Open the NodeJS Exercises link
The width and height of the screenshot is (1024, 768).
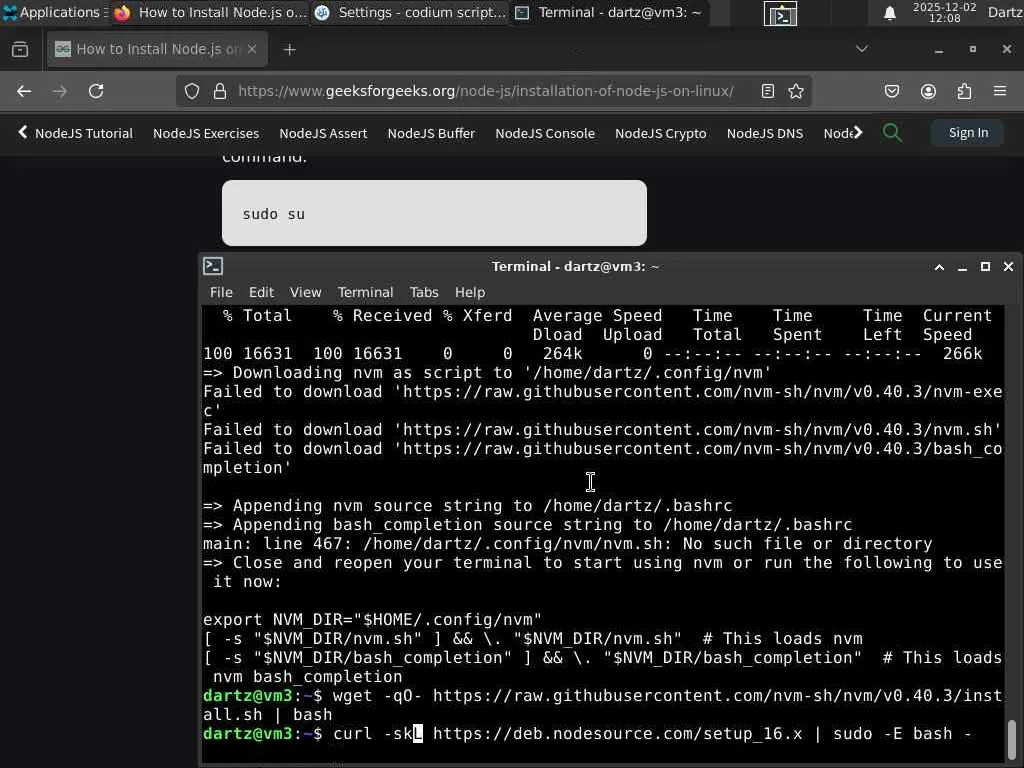(x=206, y=133)
